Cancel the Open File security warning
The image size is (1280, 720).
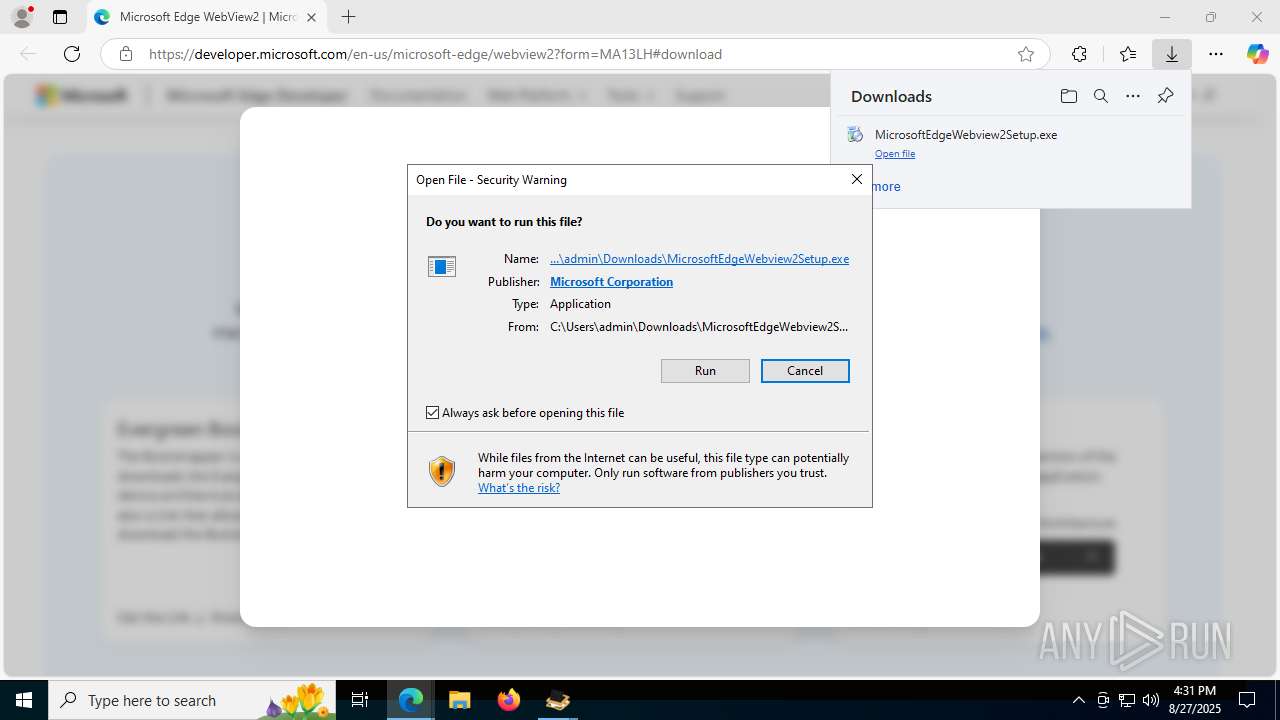(x=805, y=371)
